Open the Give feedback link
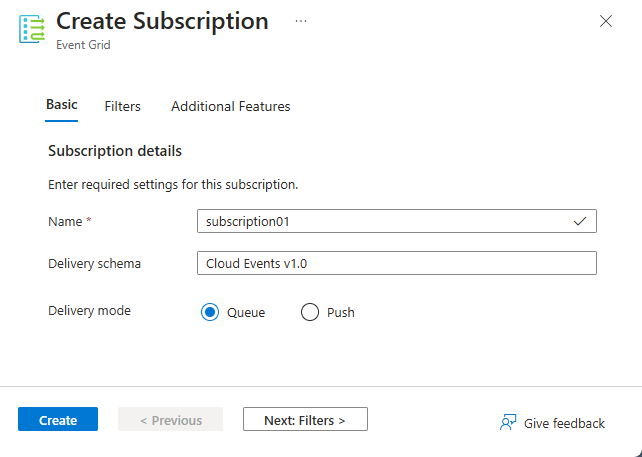The image size is (642, 457). (564, 423)
